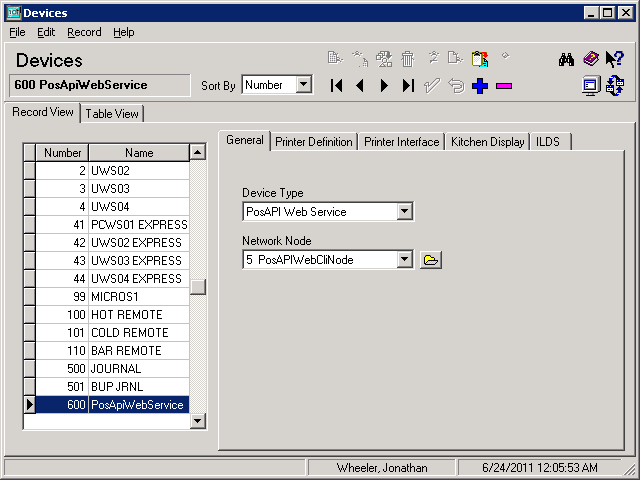The width and height of the screenshot is (640, 480).
Task: Click device list scroll up arrow
Action: point(198,152)
